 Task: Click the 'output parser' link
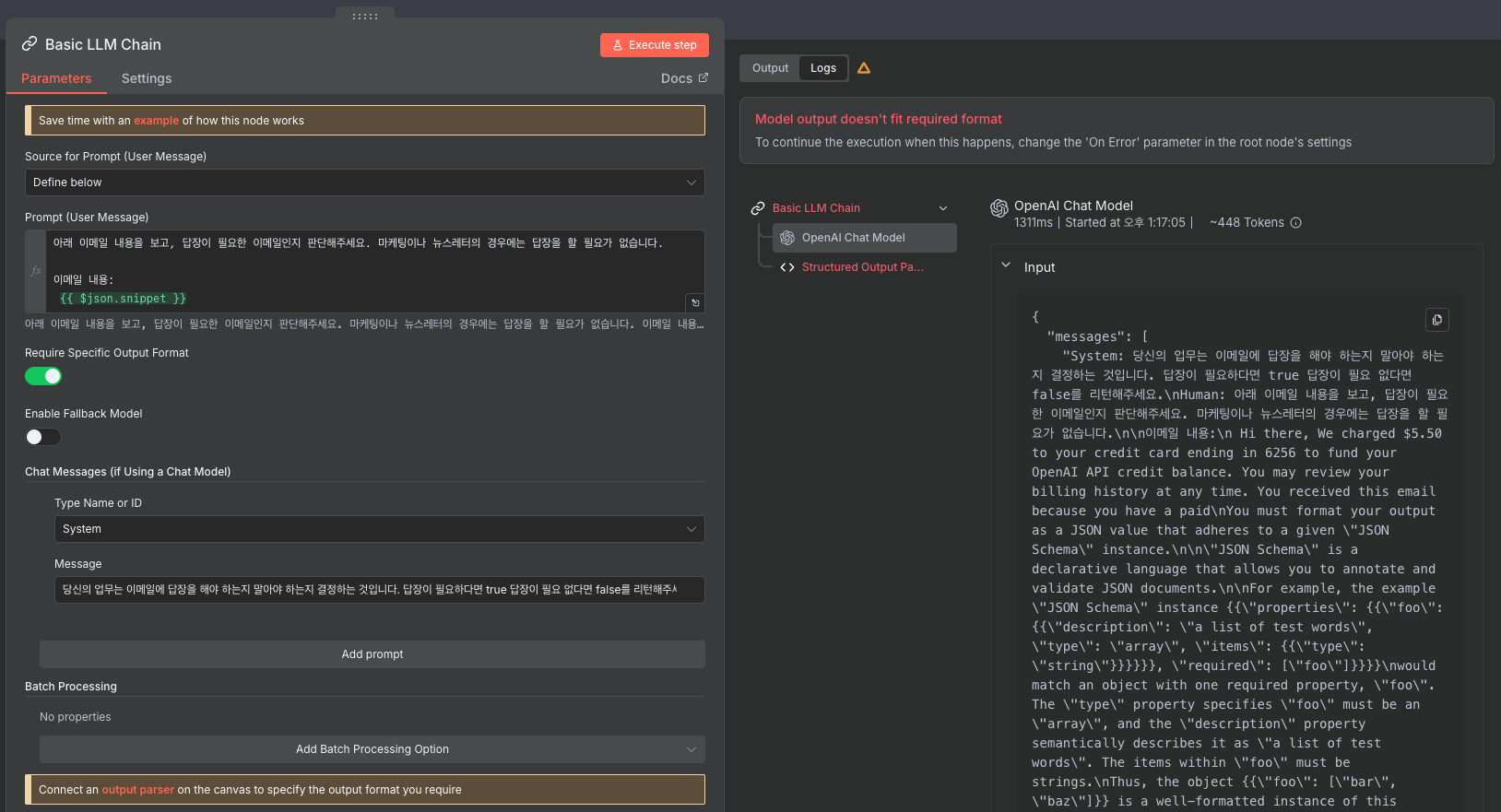pyautogui.click(x=138, y=790)
